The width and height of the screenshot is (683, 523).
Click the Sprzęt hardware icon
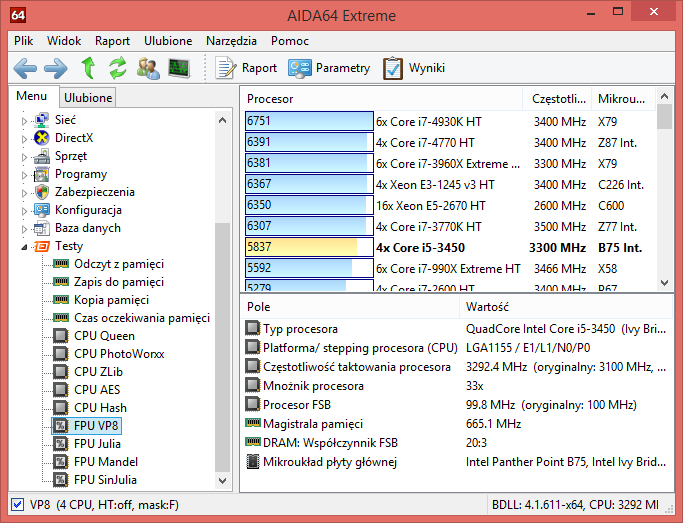[x=42, y=156]
